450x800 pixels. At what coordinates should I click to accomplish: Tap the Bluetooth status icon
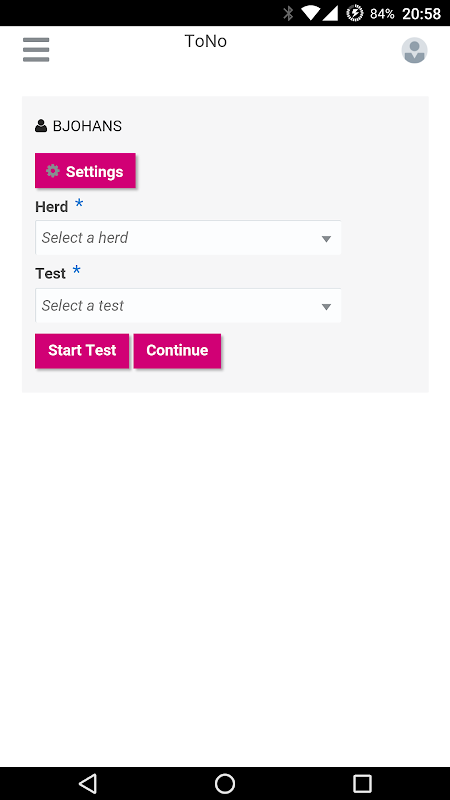coord(288,13)
